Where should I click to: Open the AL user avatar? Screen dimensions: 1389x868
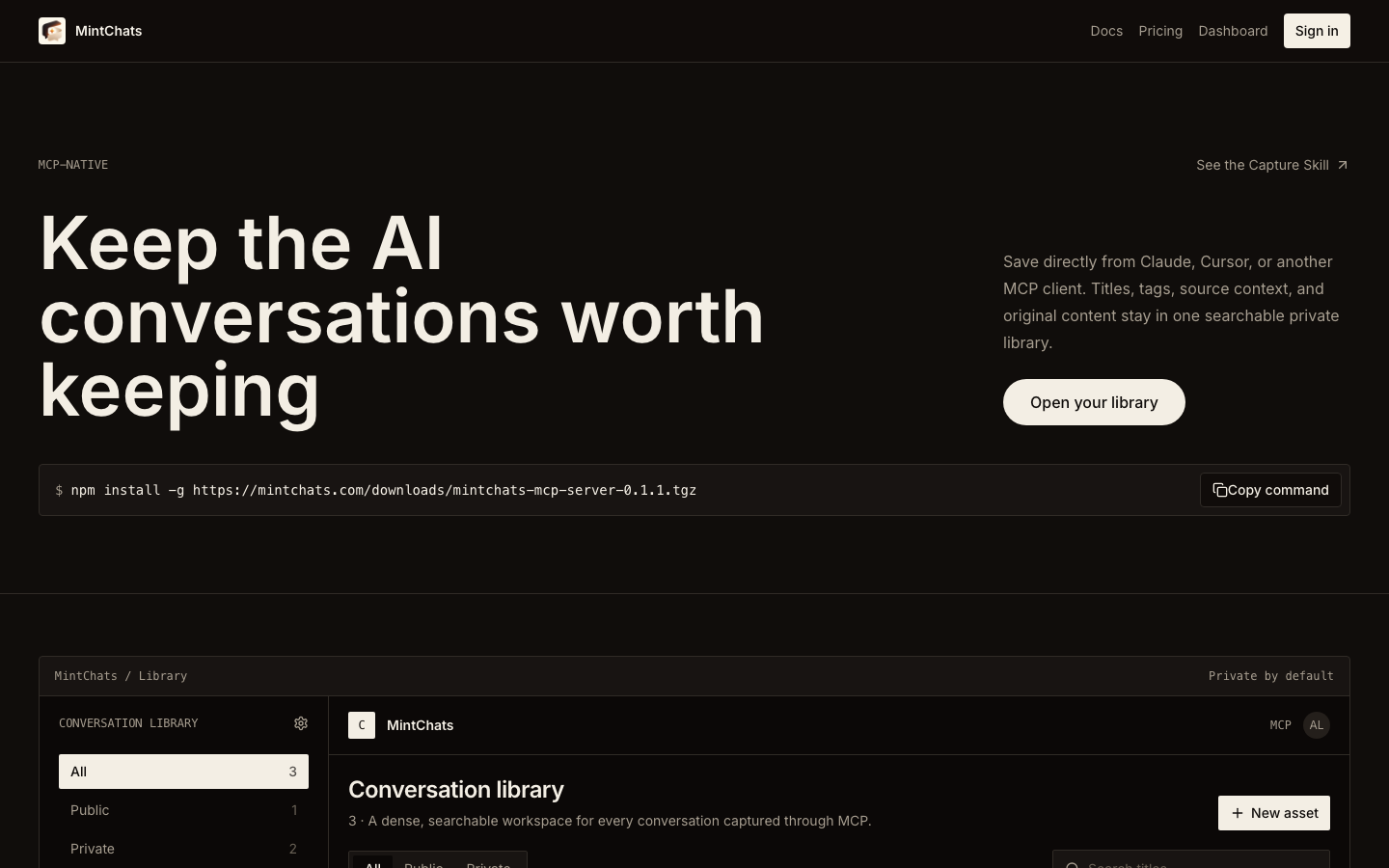coord(1317,725)
